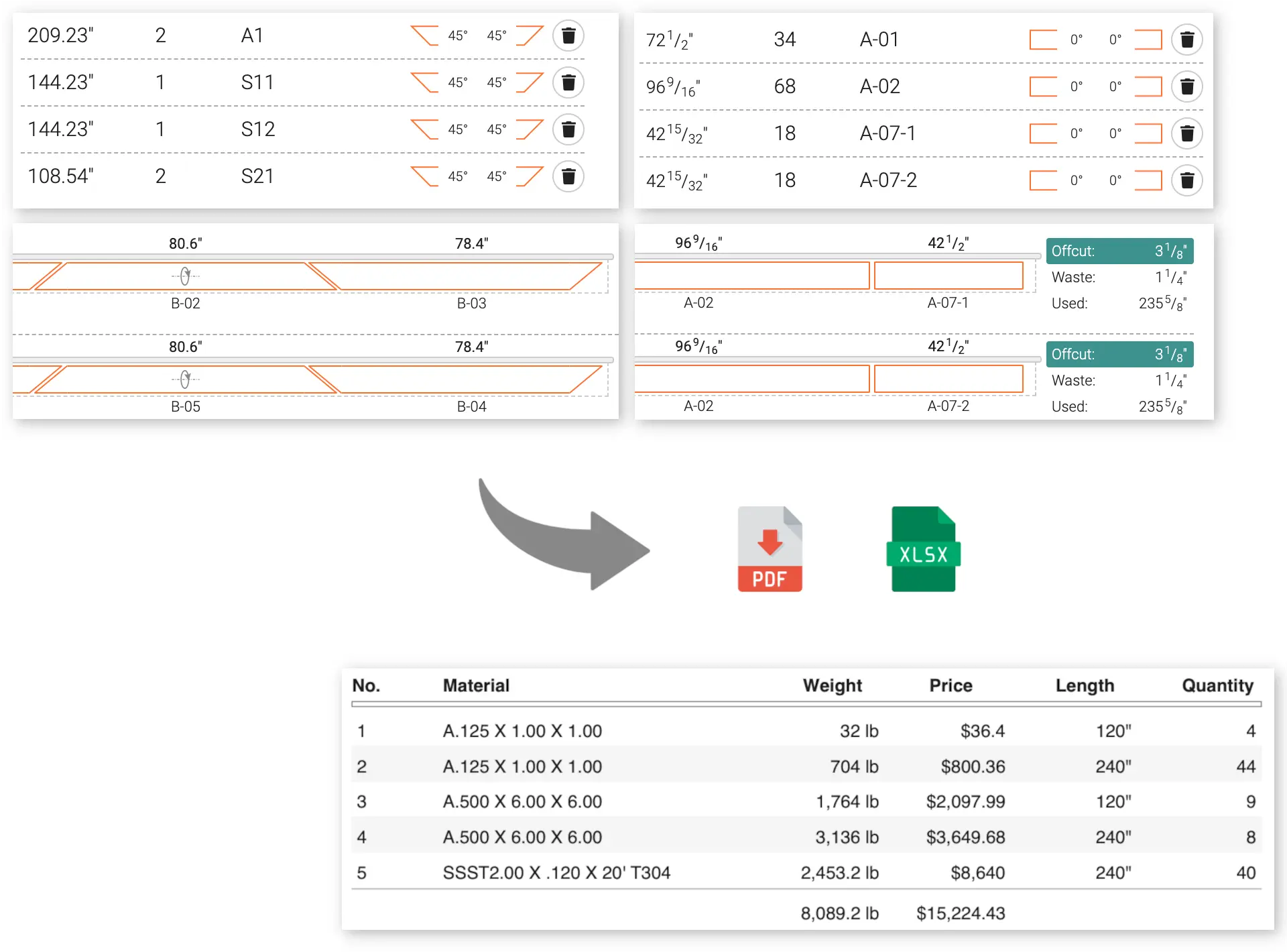Click trash icon for A-07-2 row

coord(1186,180)
